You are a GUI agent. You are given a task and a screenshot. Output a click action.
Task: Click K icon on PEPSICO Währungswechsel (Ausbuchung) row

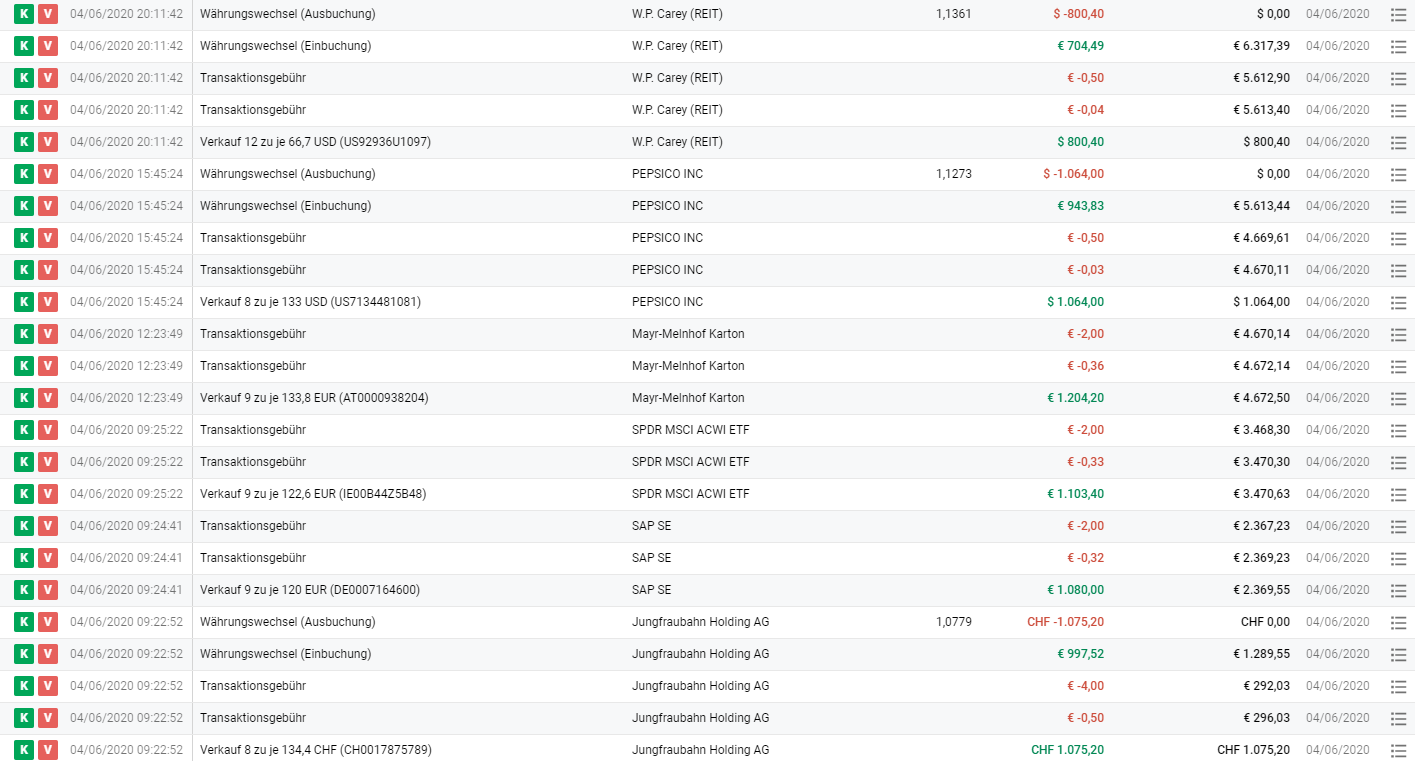pyautogui.click(x=24, y=174)
